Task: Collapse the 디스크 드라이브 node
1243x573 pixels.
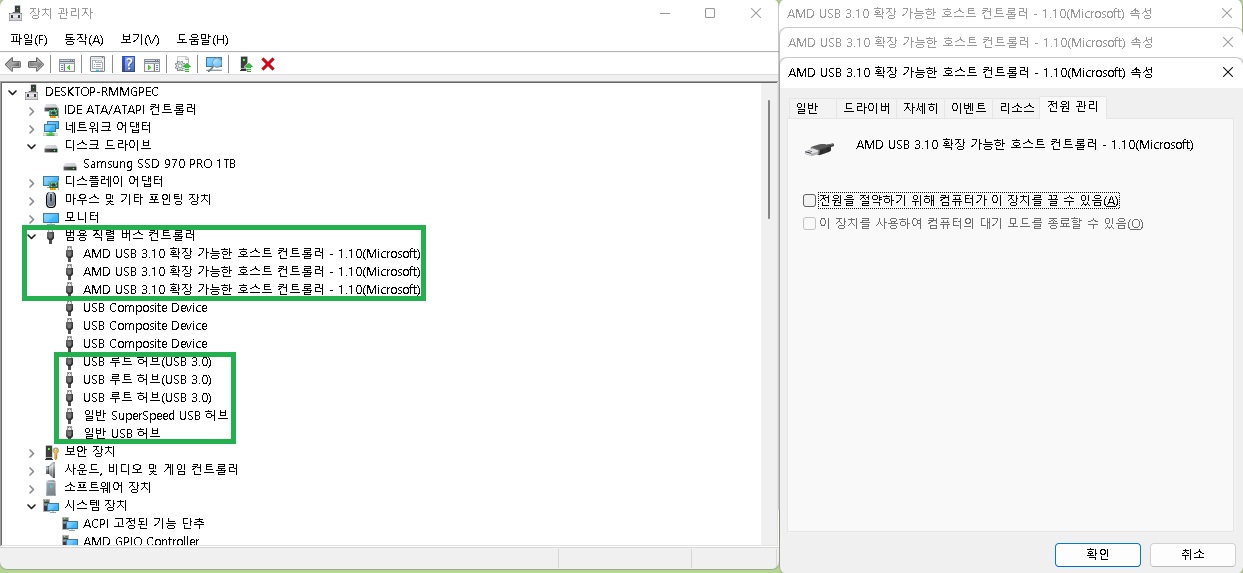Action: coord(31,146)
